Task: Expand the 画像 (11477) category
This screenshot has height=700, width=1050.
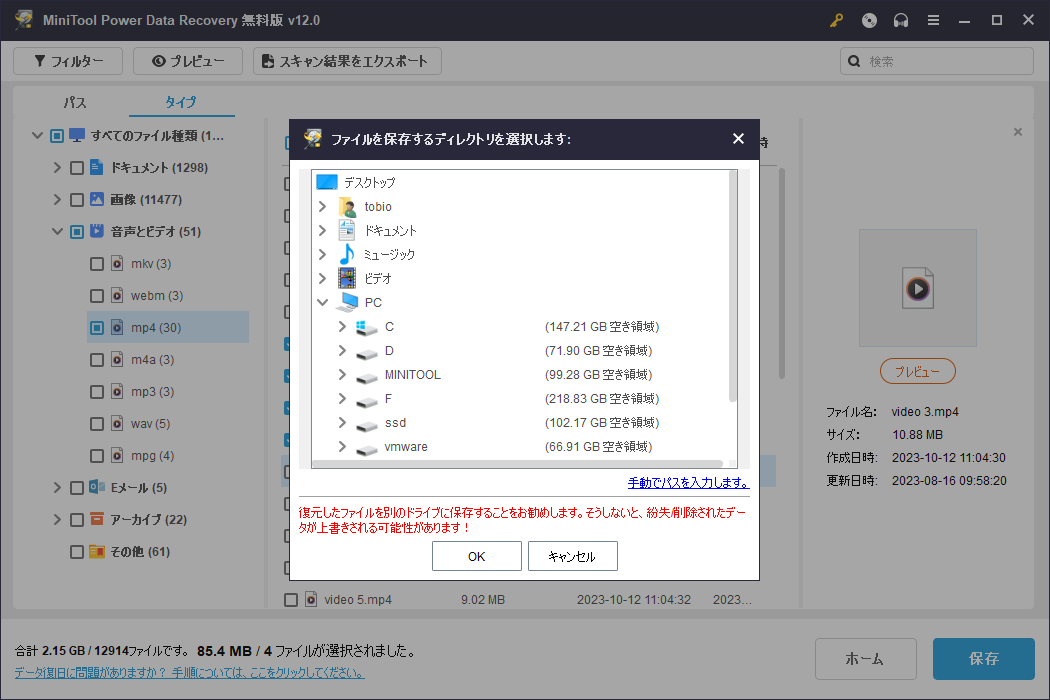Action: 57,200
